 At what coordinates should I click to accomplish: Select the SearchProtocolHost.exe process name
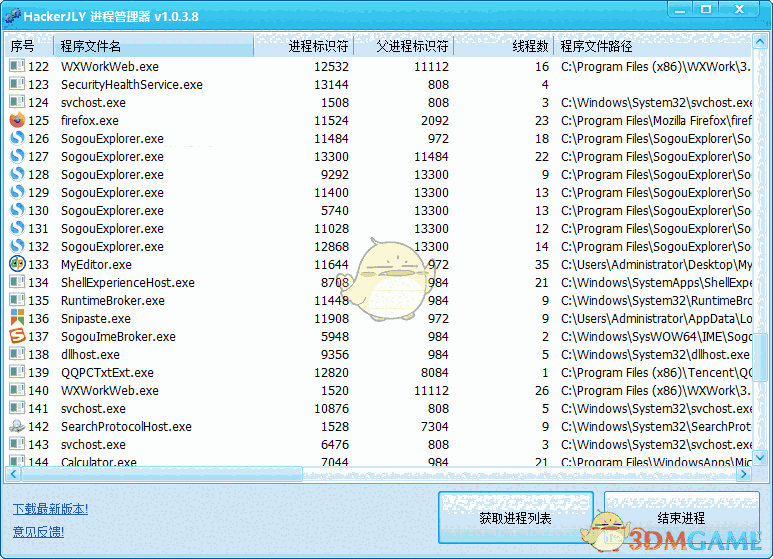point(126,427)
